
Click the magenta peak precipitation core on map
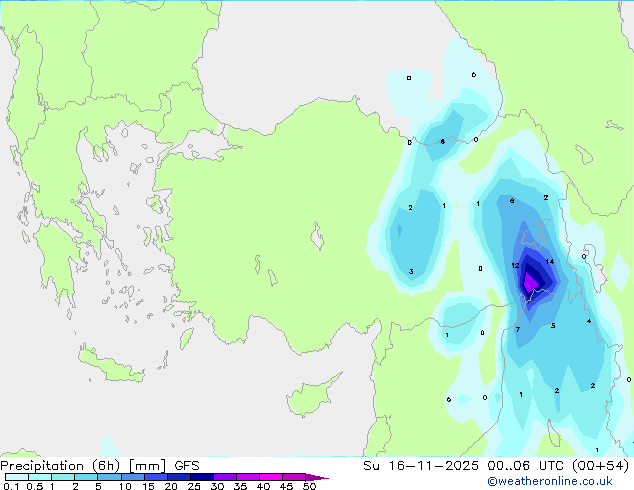pyautogui.click(x=529, y=282)
